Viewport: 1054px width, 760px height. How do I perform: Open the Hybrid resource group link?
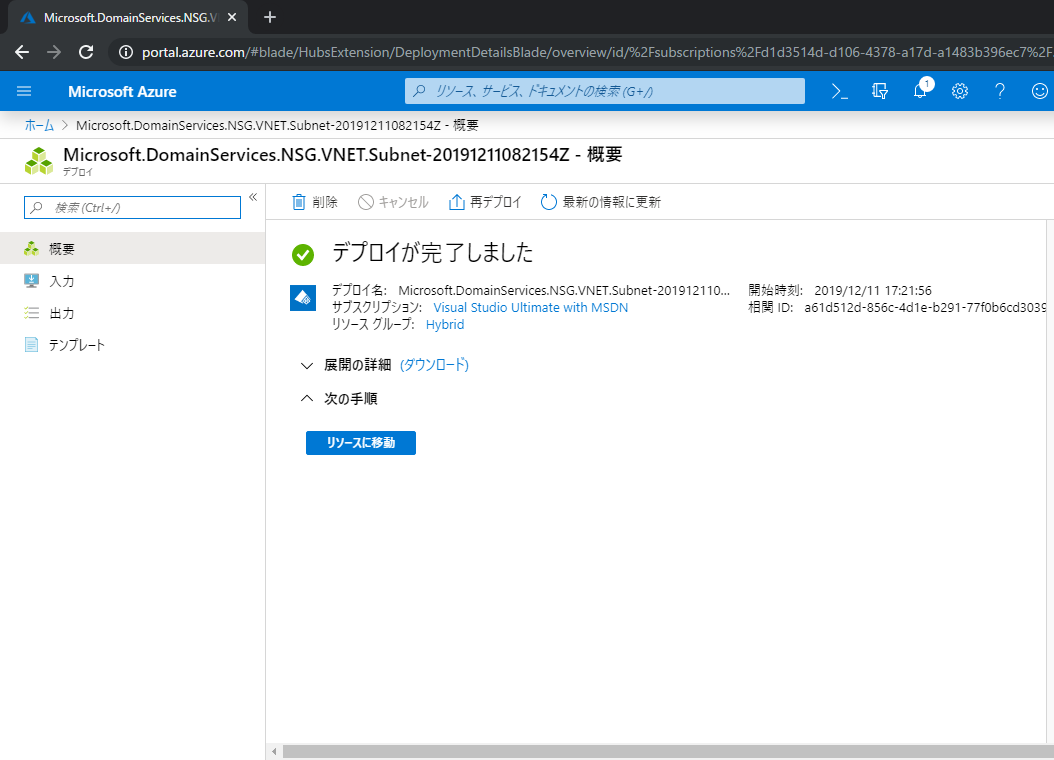click(445, 325)
